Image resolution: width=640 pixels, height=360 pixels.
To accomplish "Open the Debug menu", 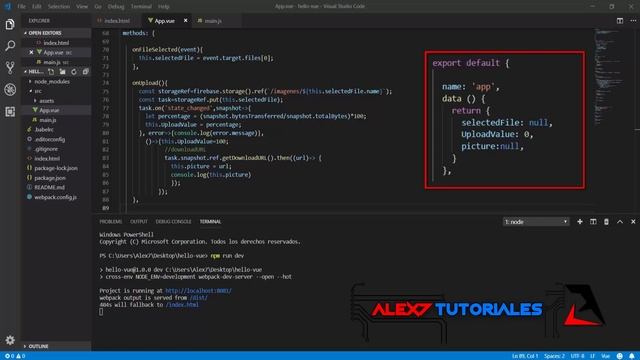I will [116, 7].
